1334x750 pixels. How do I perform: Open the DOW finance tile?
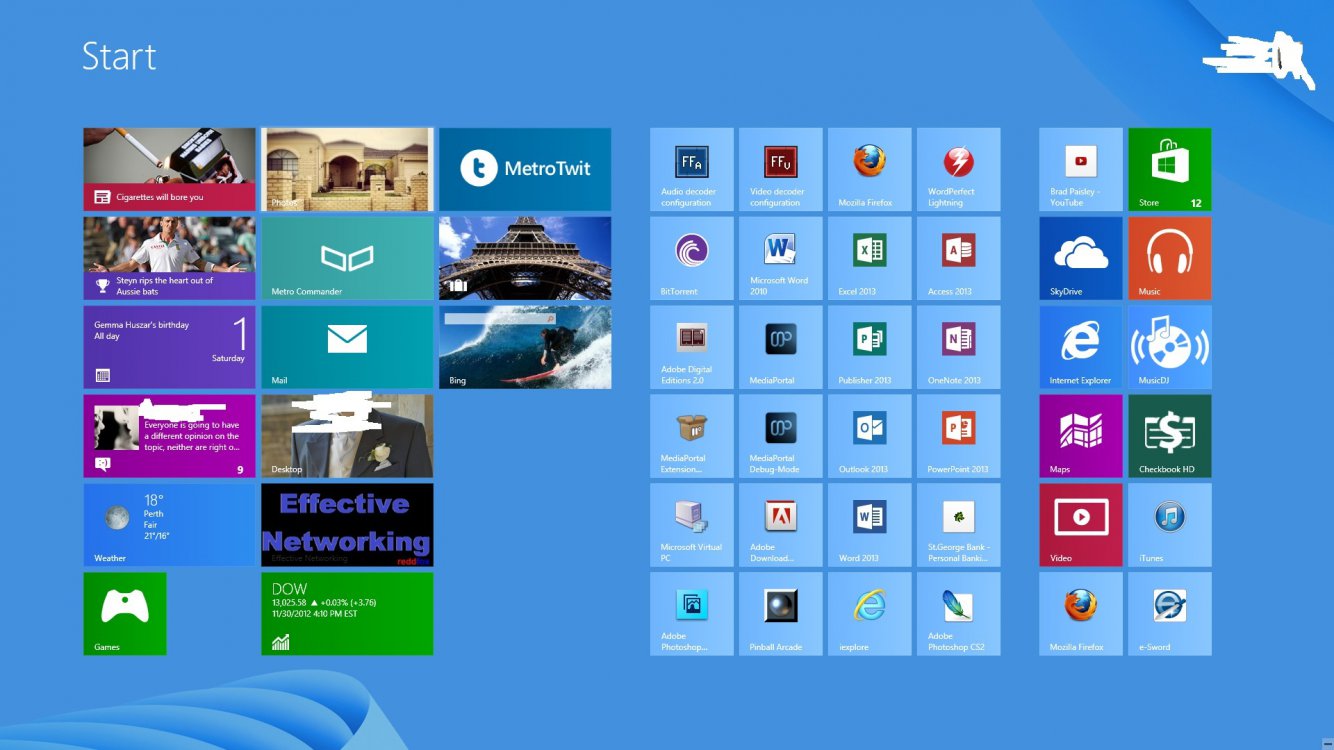coord(347,614)
